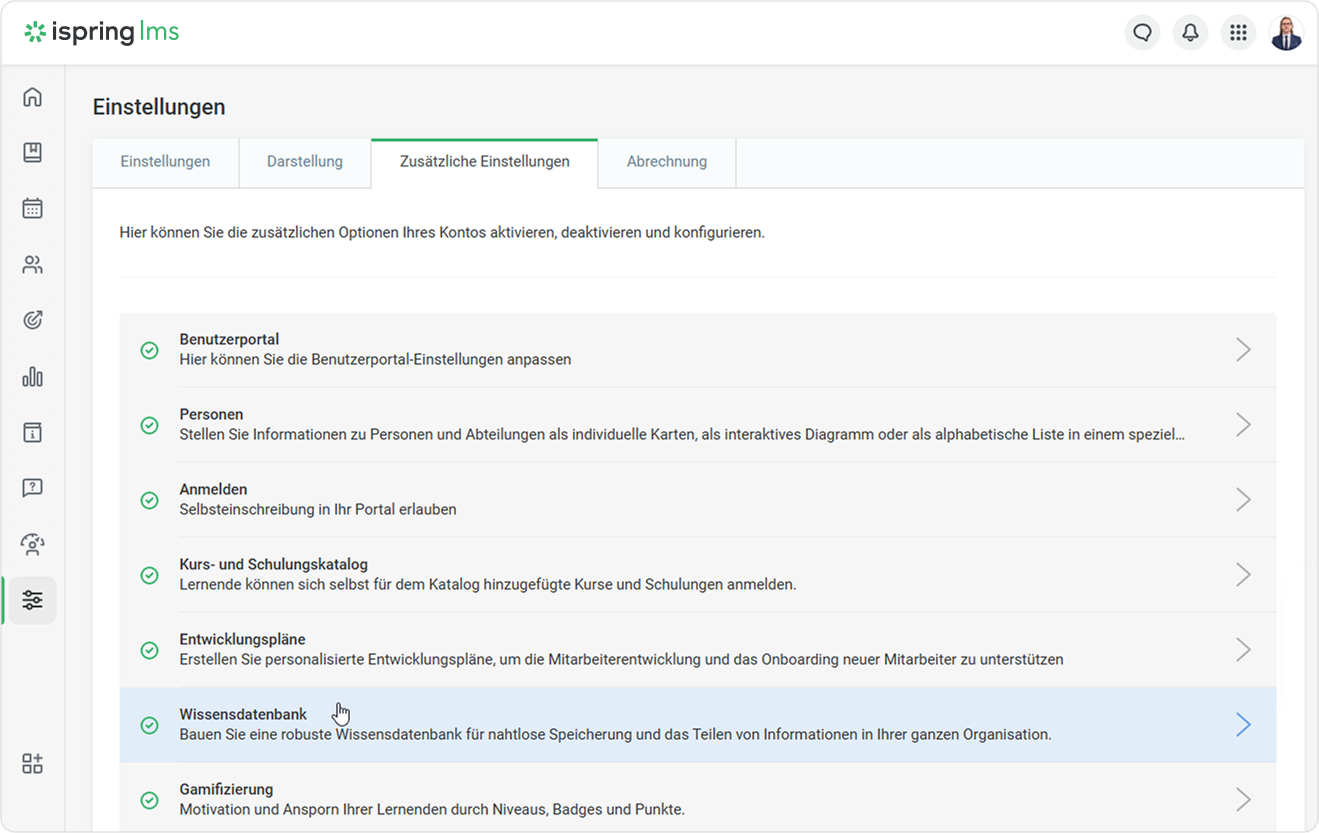Click the Einstellungen page heading
This screenshot has height=833, width=1319.
point(159,107)
